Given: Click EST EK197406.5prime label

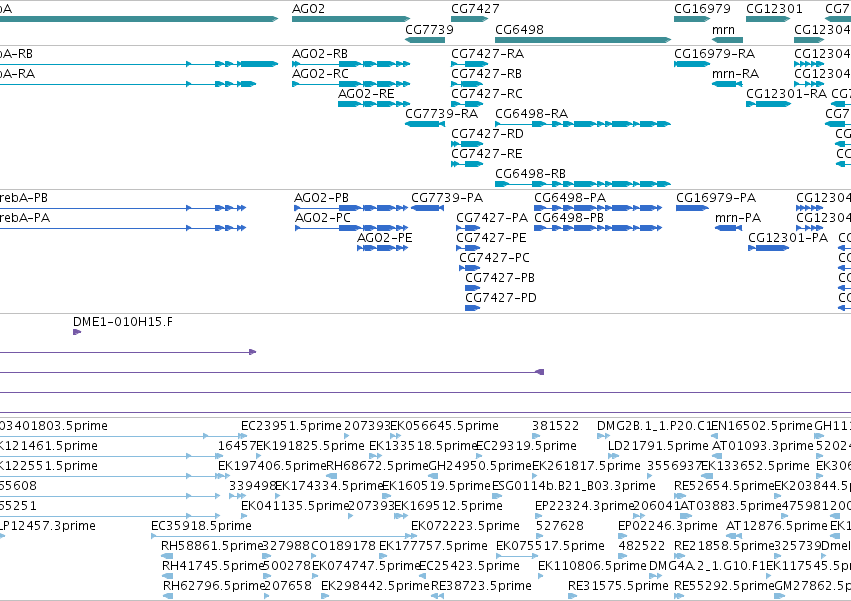Looking at the screenshot, I should pyautogui.click(x=272, y=466).
